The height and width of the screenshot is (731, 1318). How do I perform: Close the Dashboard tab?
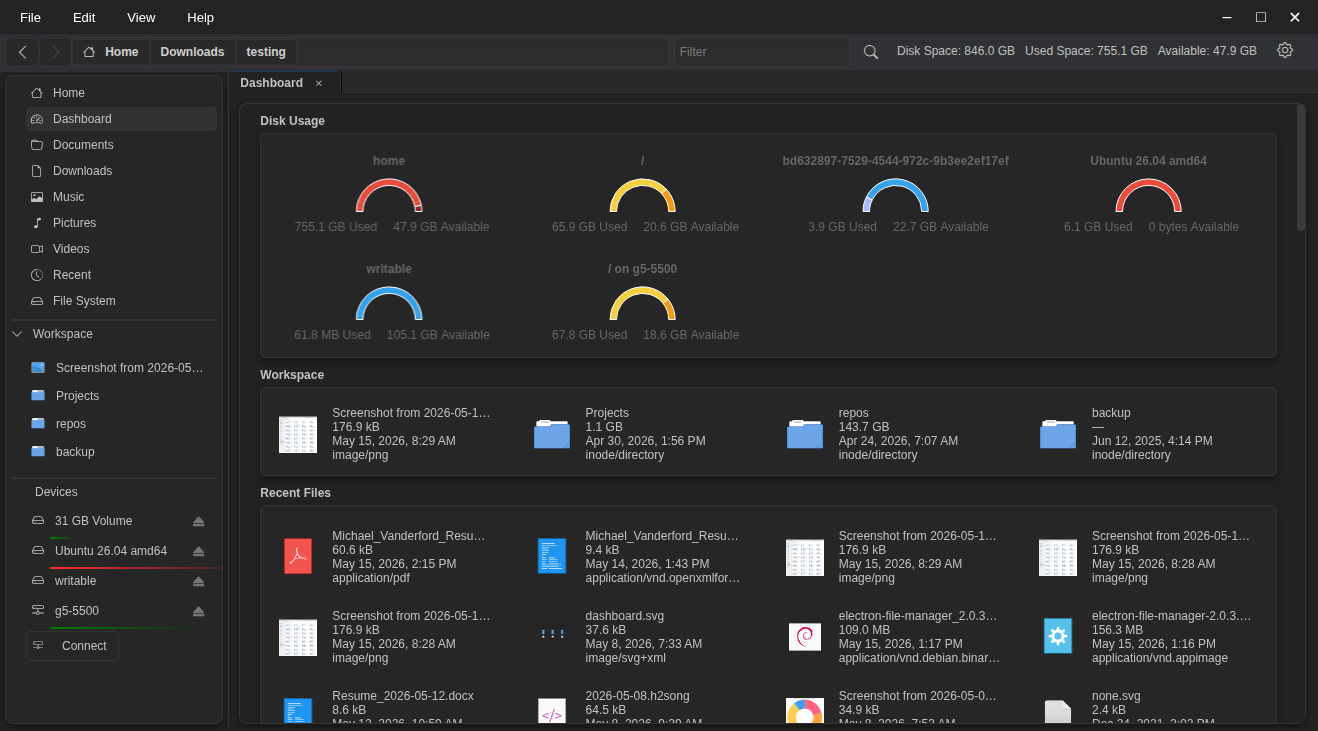319,83
